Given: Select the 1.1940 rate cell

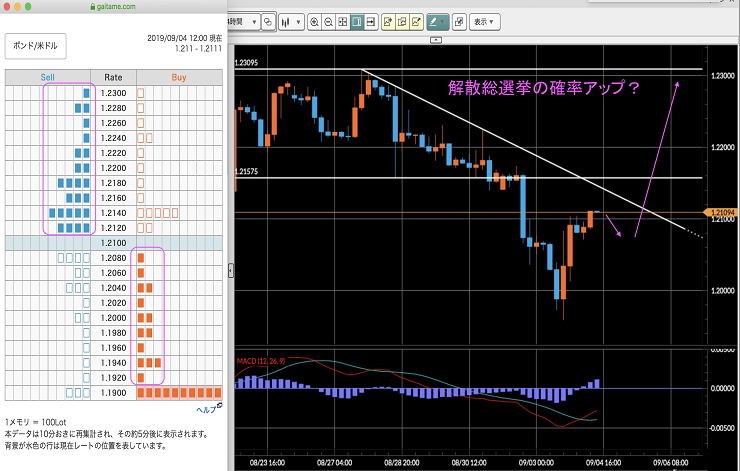Looking at the screenshot, I should (114, 363).
